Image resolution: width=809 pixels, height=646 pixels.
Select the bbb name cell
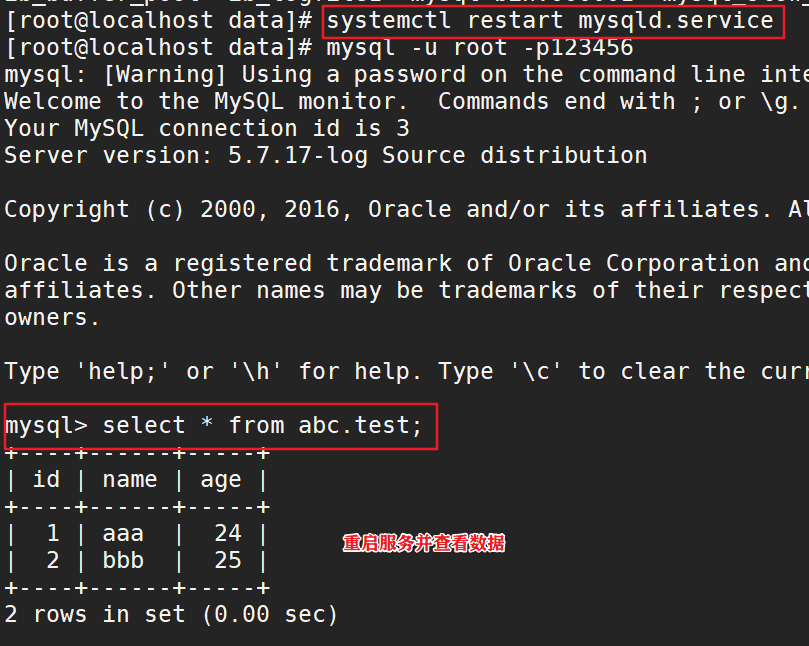coord(123,561)
